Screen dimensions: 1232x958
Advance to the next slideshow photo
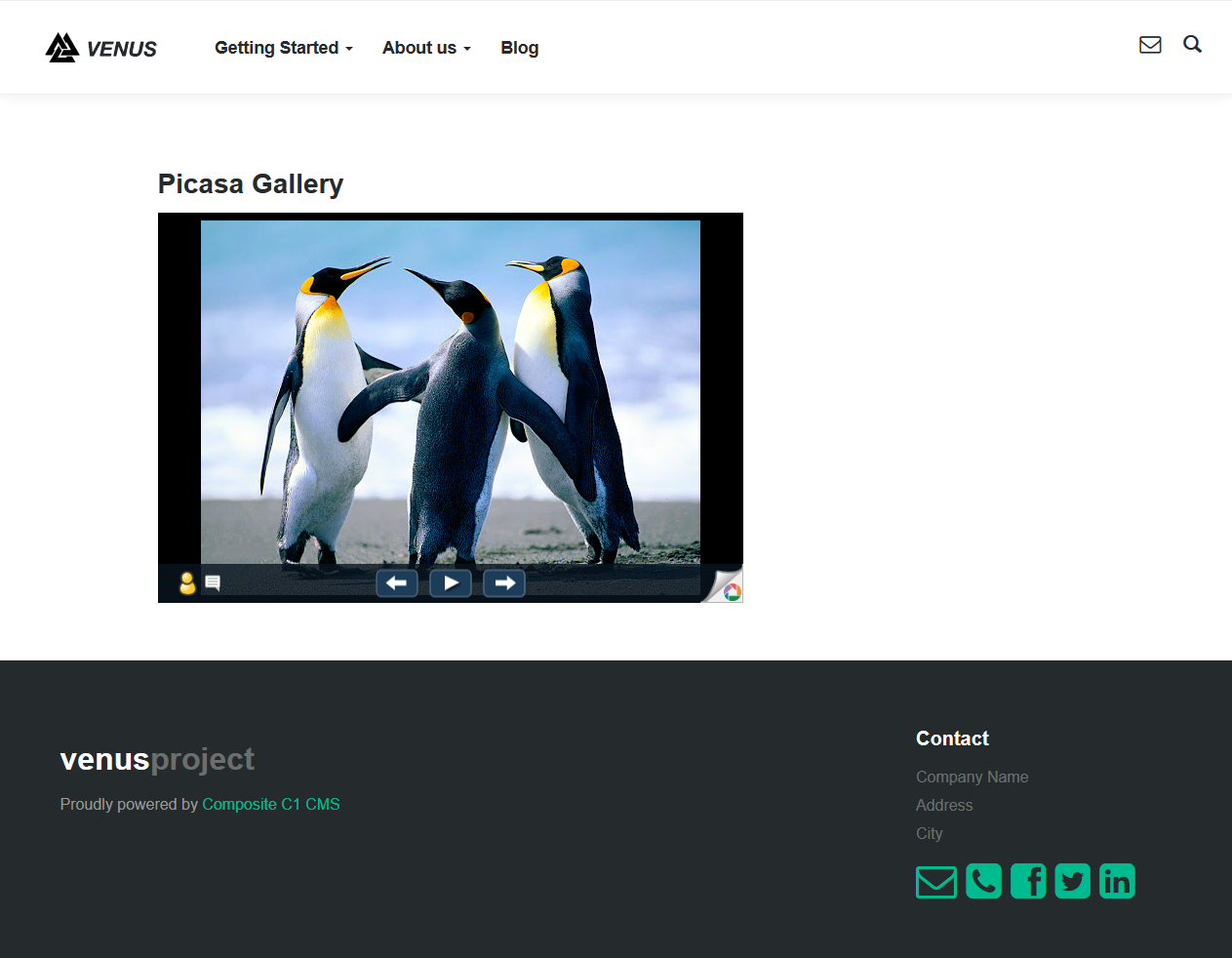[x=504, y=583]
